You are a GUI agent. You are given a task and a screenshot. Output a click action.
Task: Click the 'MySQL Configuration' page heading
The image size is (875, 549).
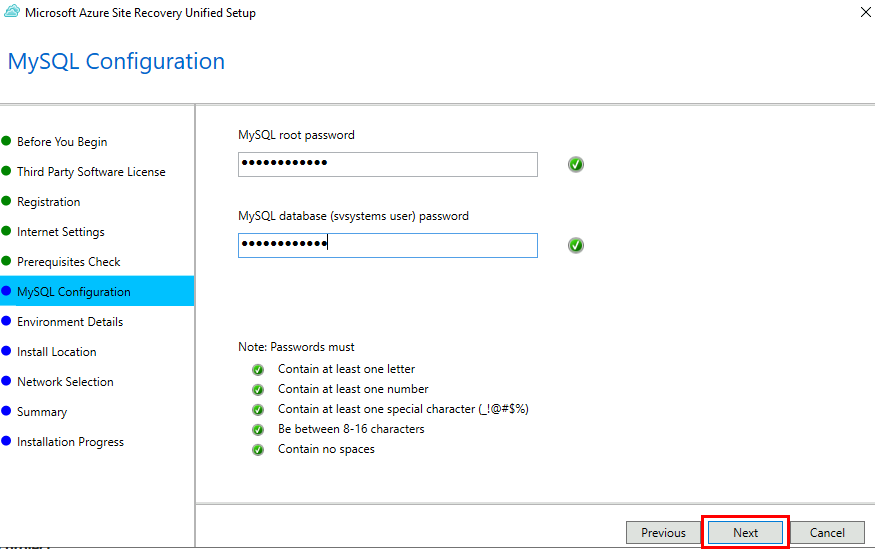pyautogui.click(x=116, y=61)
